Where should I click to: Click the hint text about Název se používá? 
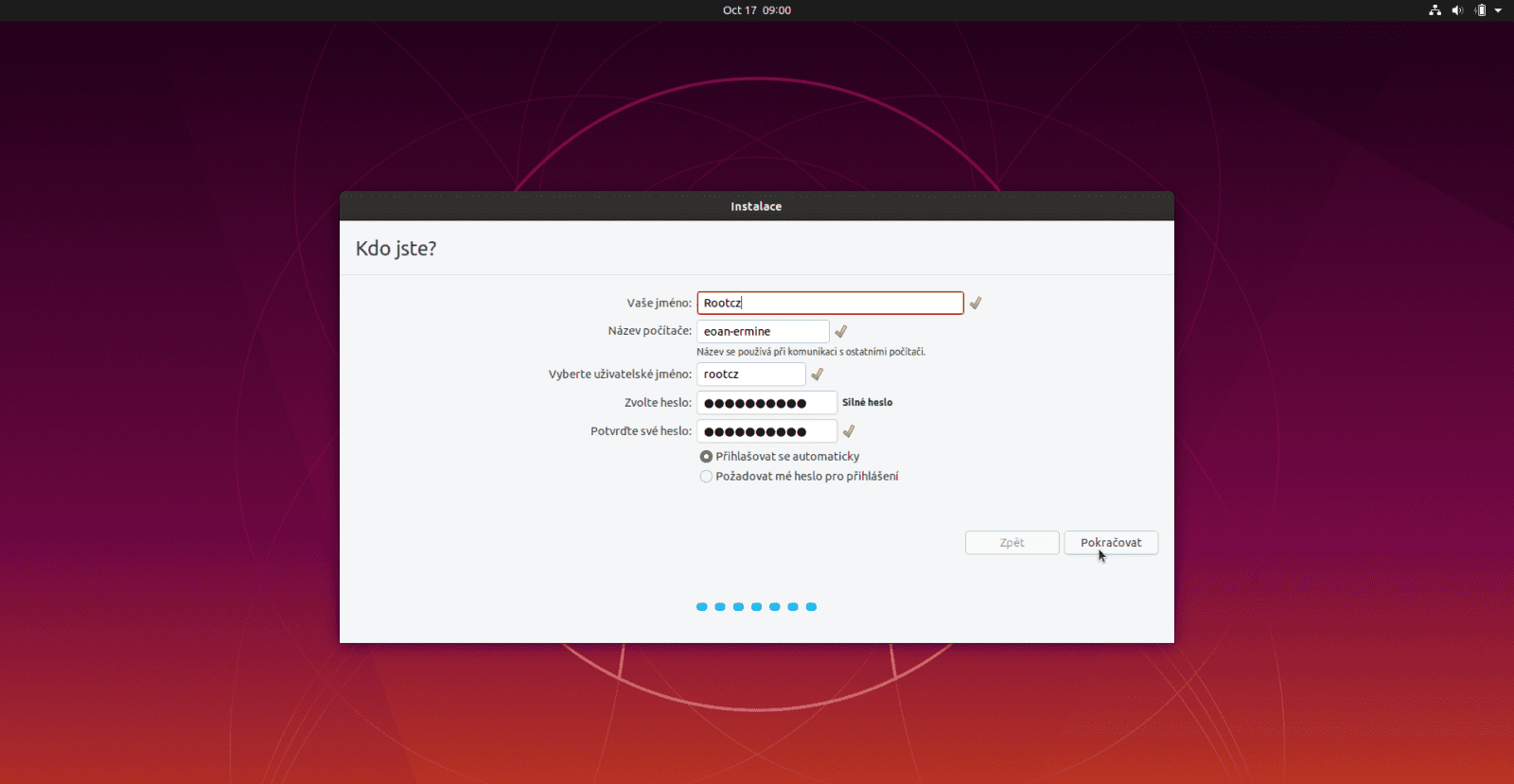[x=811, y=352]
